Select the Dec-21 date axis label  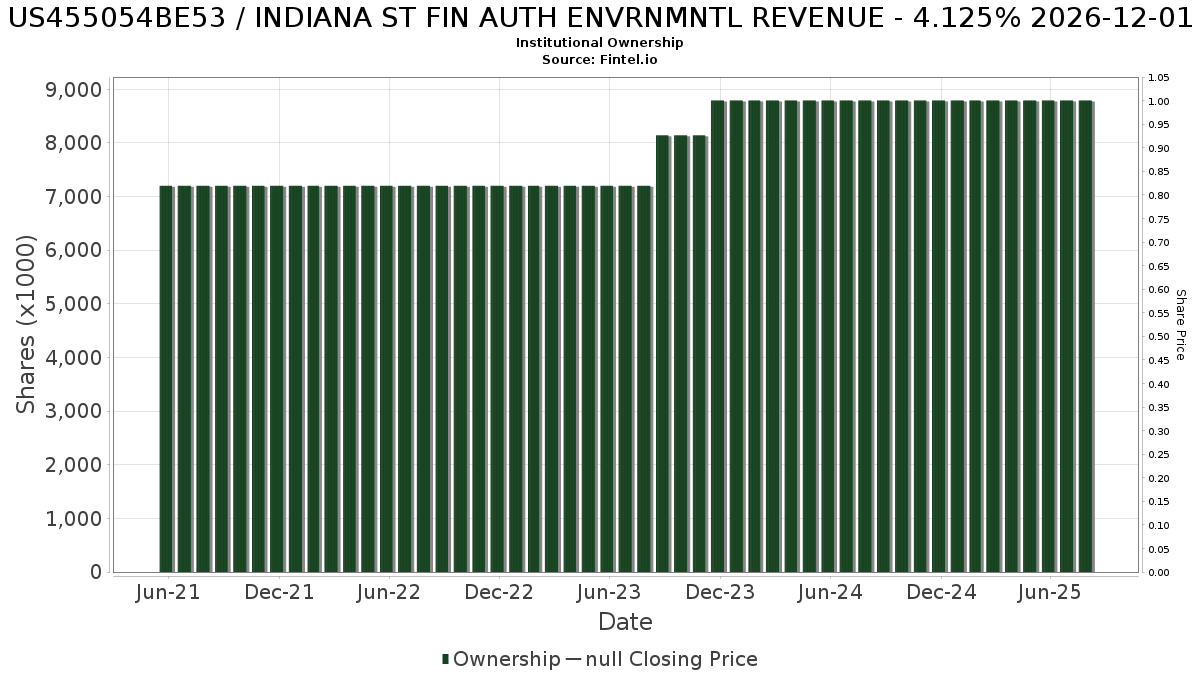click(x=280, y=592)
